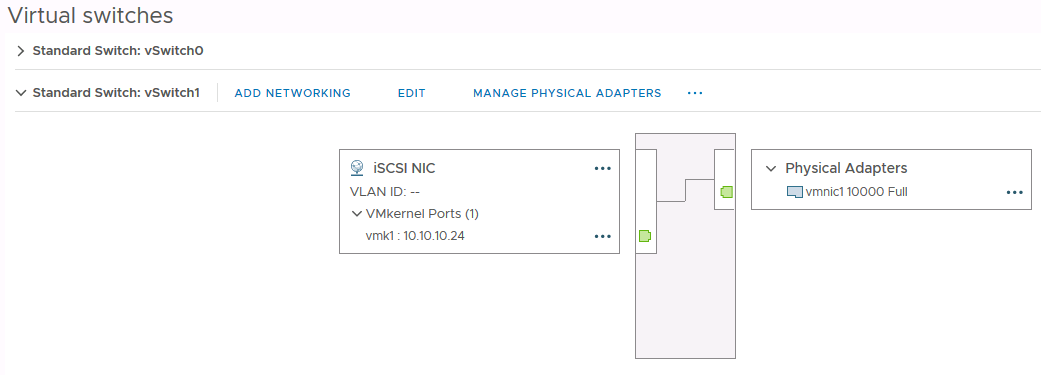Collapse the VMkernel Ports (1) list
This screenshot has width=1041, height=375.
click(357, 214)
